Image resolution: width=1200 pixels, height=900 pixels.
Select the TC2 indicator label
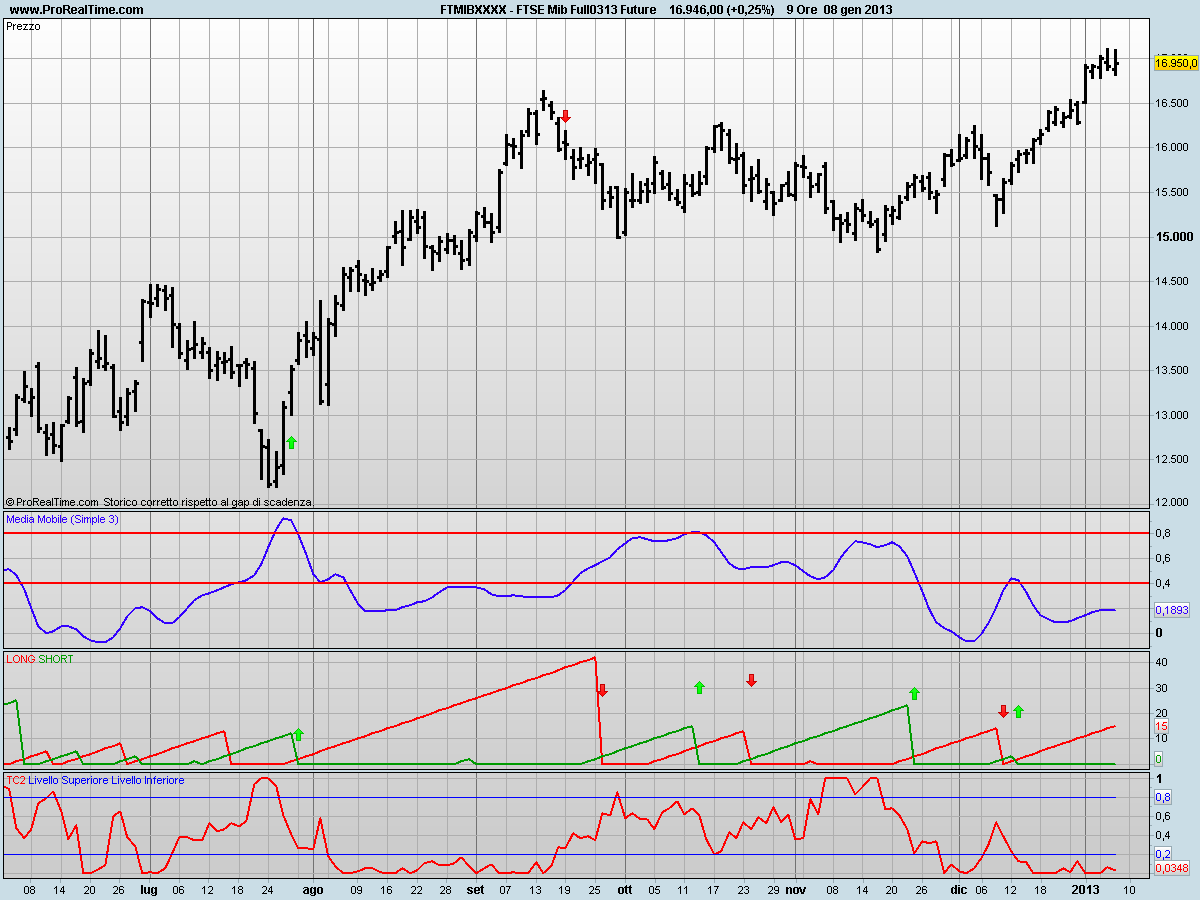coord(16,780)
